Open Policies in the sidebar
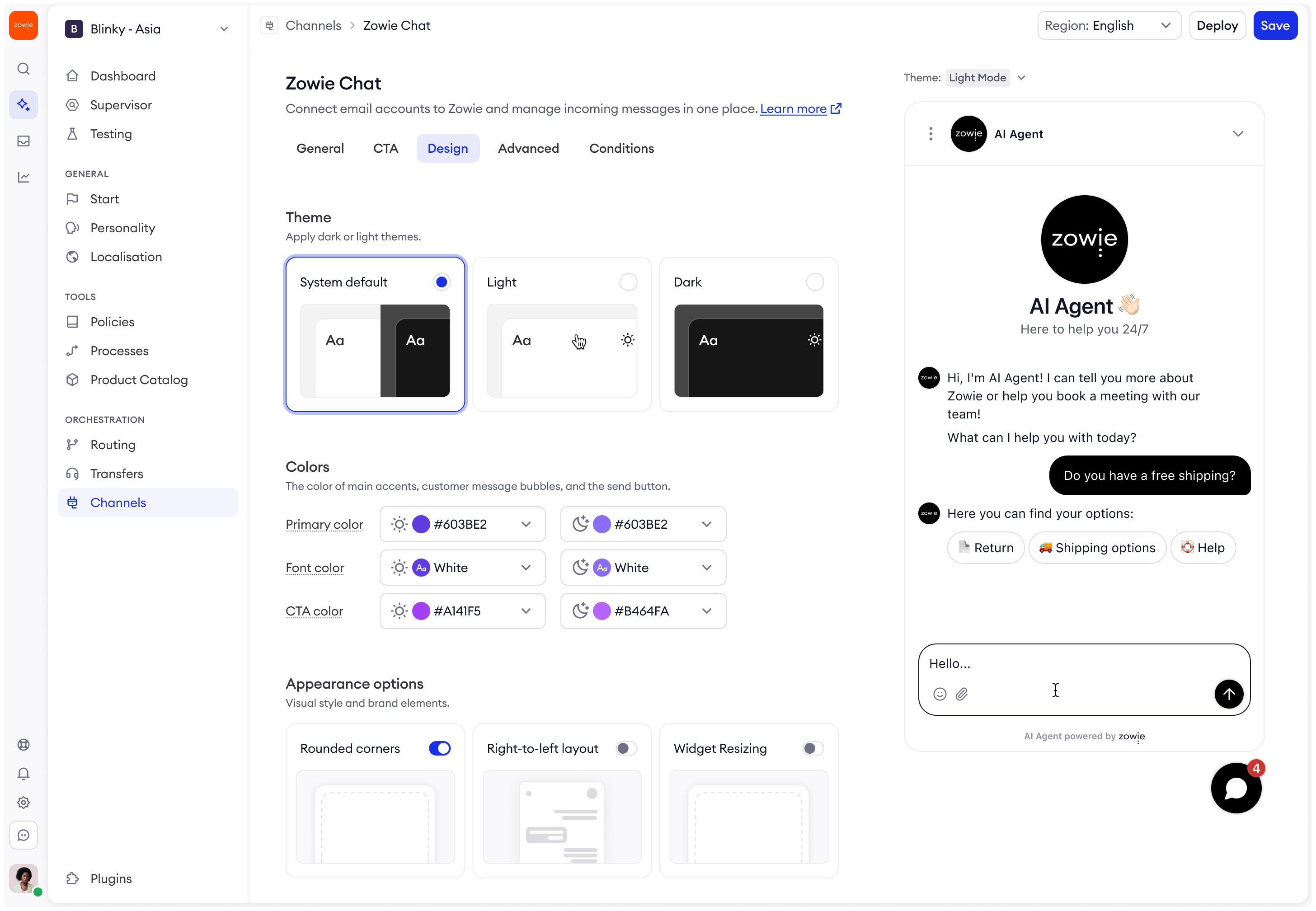 [148, 322]
